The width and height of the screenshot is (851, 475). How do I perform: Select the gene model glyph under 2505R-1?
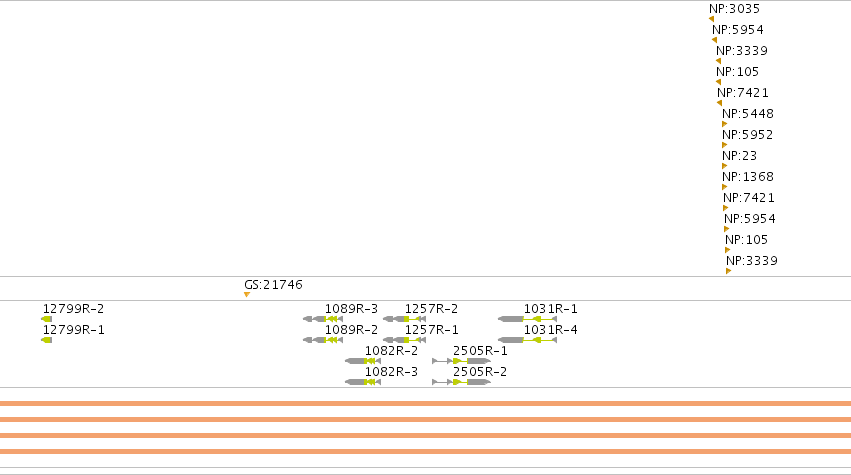click(x=461, y=361)
